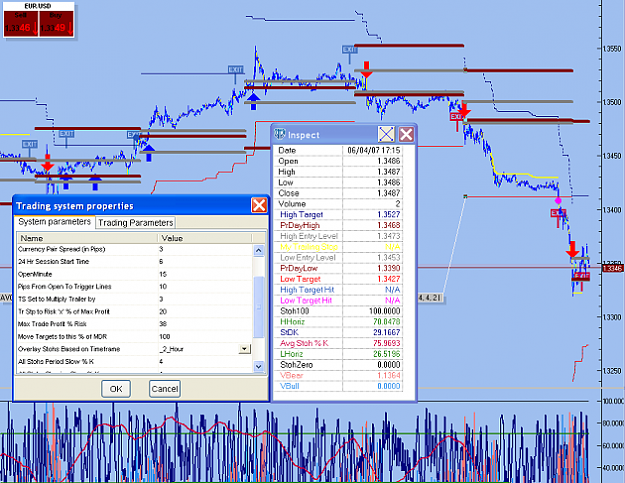The image size is (625, 483).
Task: Select the PrDayLow row in Inspect
Action: pyautogui.click(x=339, y=268)
